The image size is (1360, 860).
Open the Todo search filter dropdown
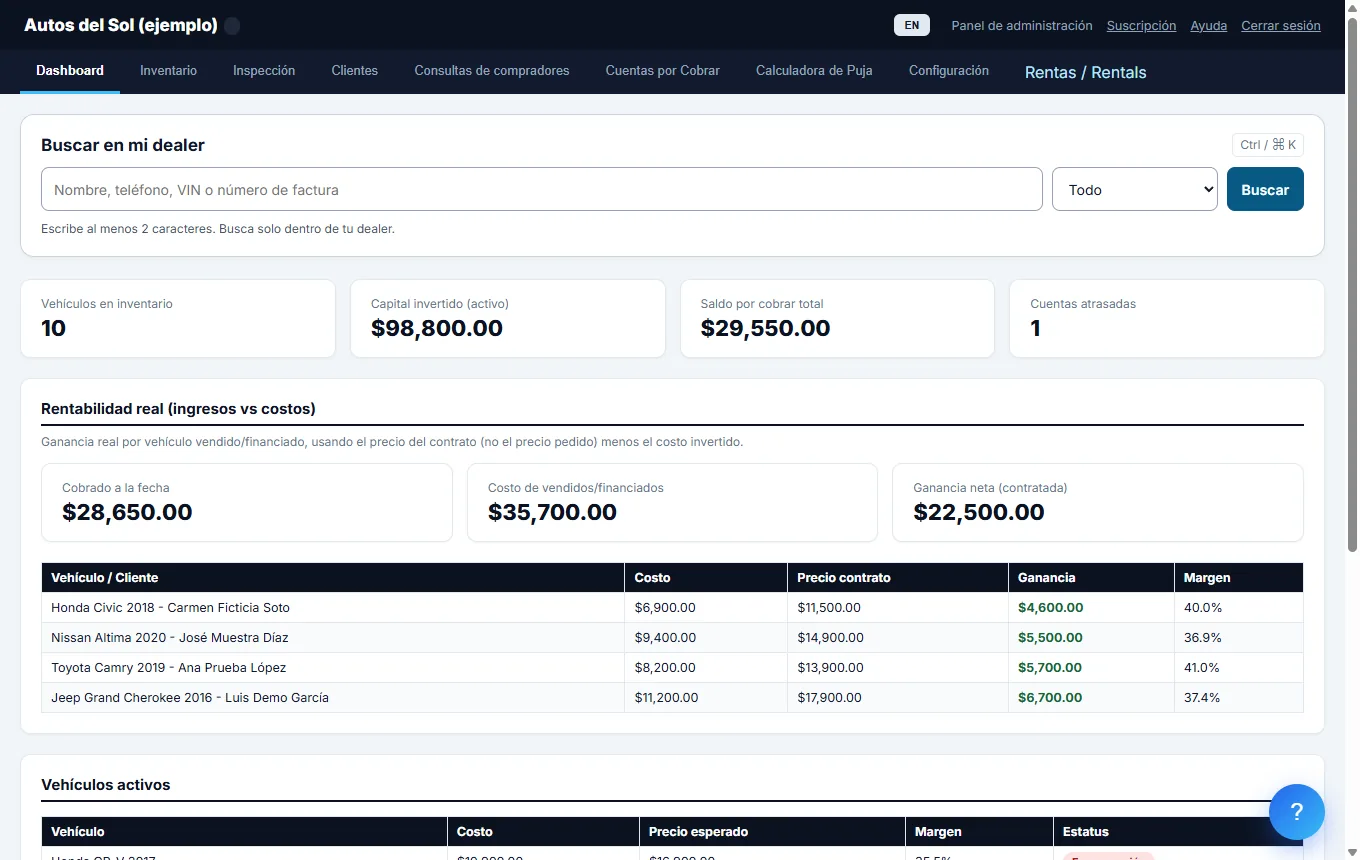click(1135, 189)
